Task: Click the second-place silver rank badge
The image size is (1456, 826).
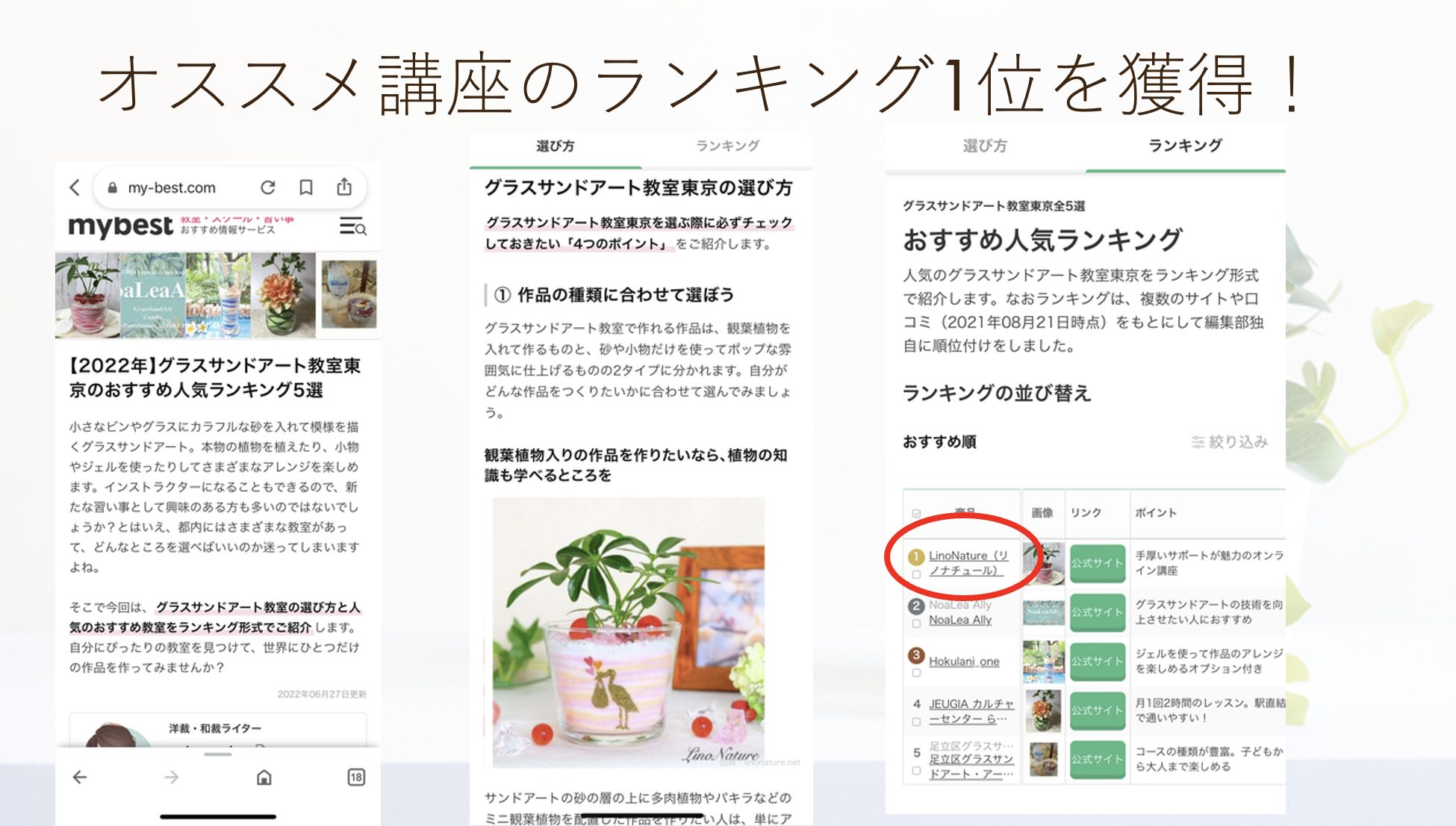Action: pos(916,606)
